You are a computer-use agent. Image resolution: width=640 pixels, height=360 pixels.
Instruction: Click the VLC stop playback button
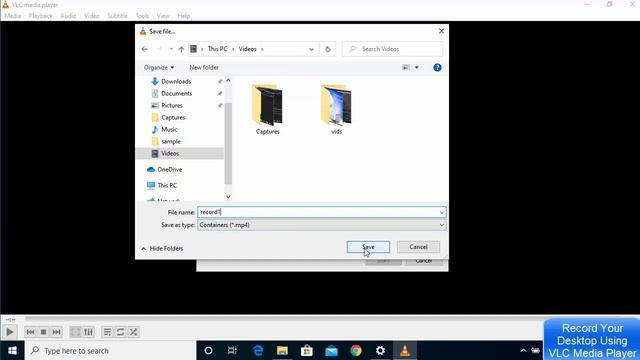point(43,332)
